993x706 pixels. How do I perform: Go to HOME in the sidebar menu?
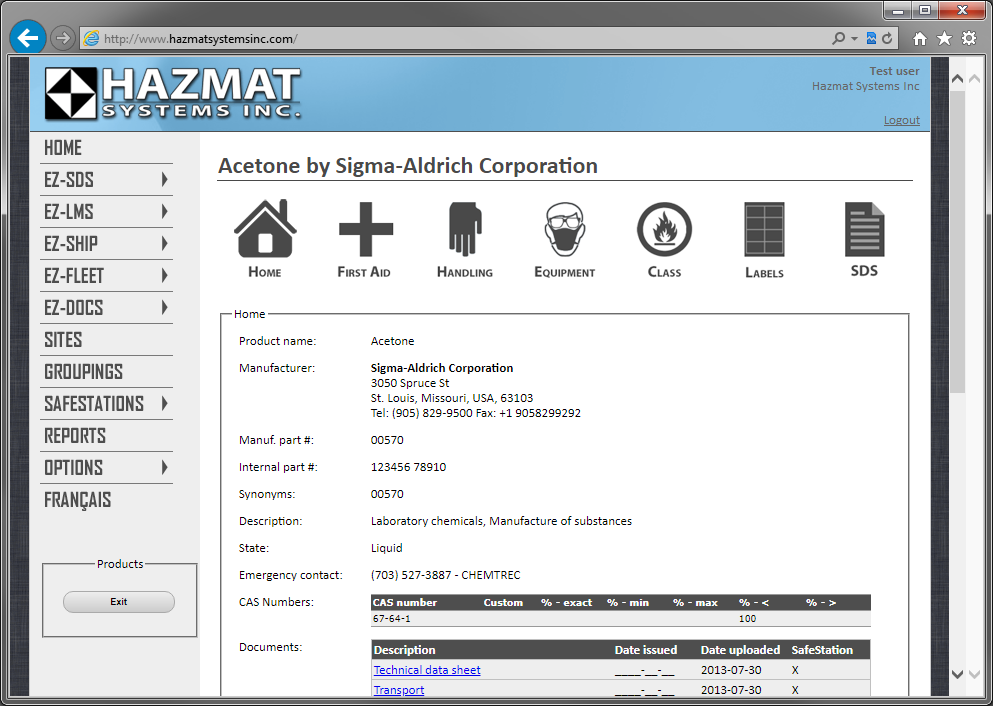(63, 148)
